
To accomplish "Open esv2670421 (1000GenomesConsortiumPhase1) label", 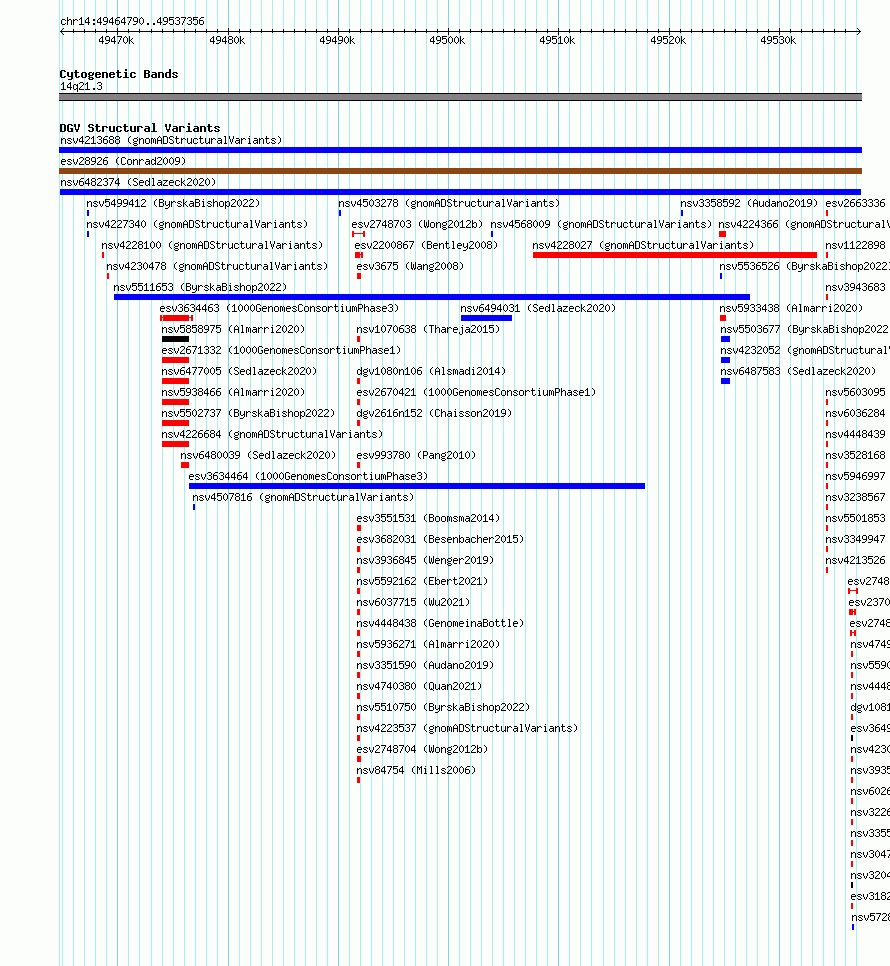I will tap(476, 392).
